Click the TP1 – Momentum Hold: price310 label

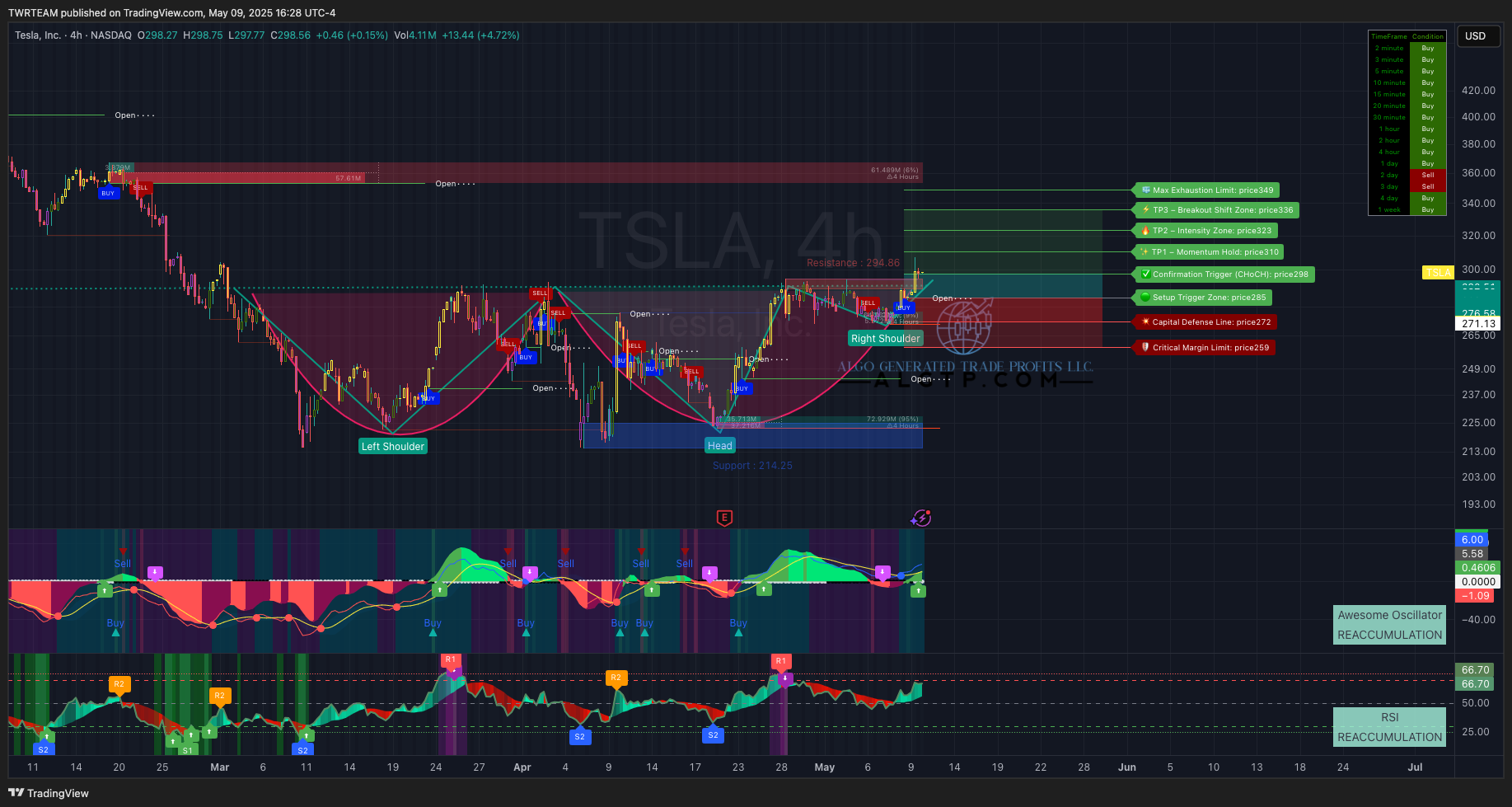[x=1209, y=252]
